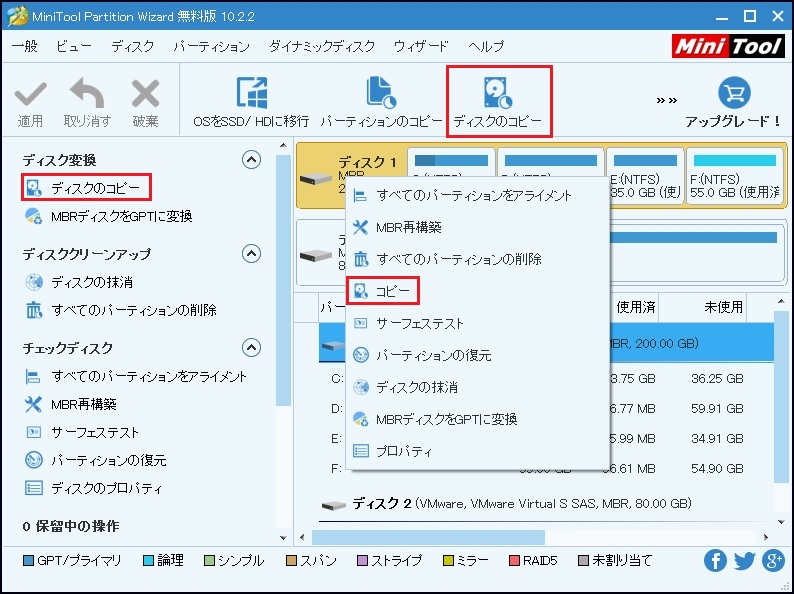The width and height of the screenshot is (794, 594).
Task: Choose MBR再構築 in the context menu
Action: coord(478,227)
